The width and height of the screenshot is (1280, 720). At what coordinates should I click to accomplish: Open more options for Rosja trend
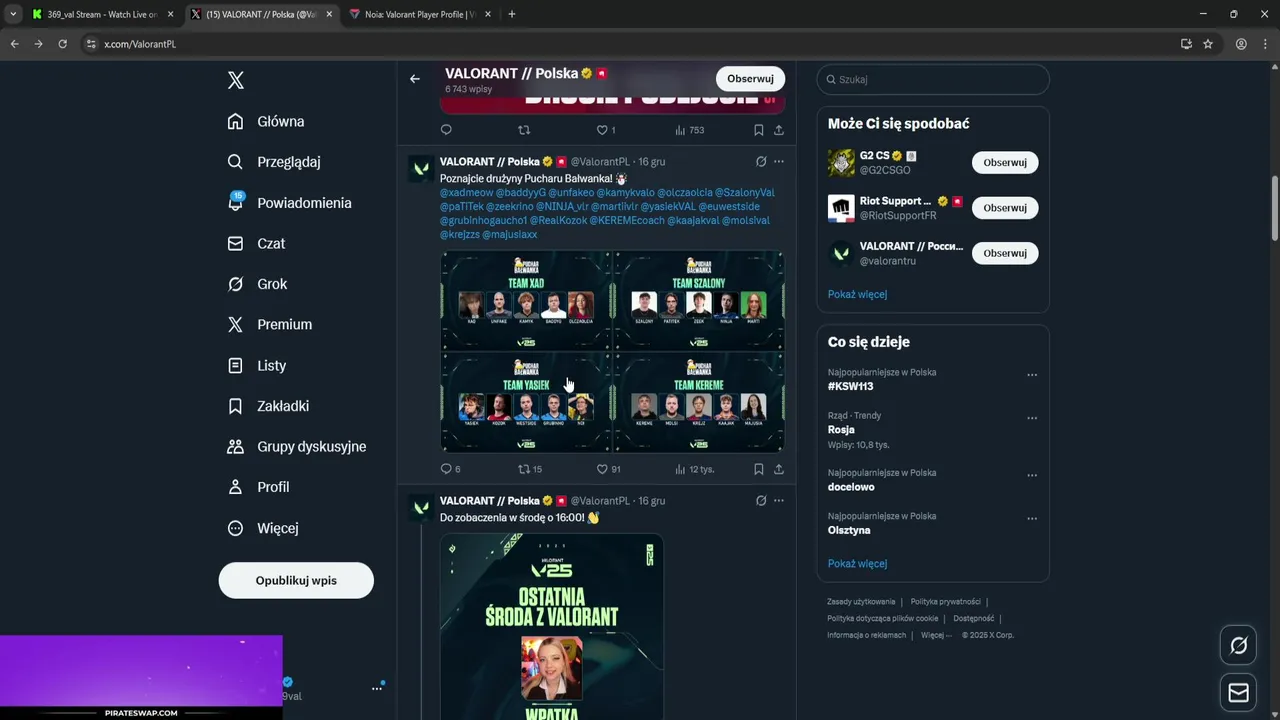point(1032,419)
